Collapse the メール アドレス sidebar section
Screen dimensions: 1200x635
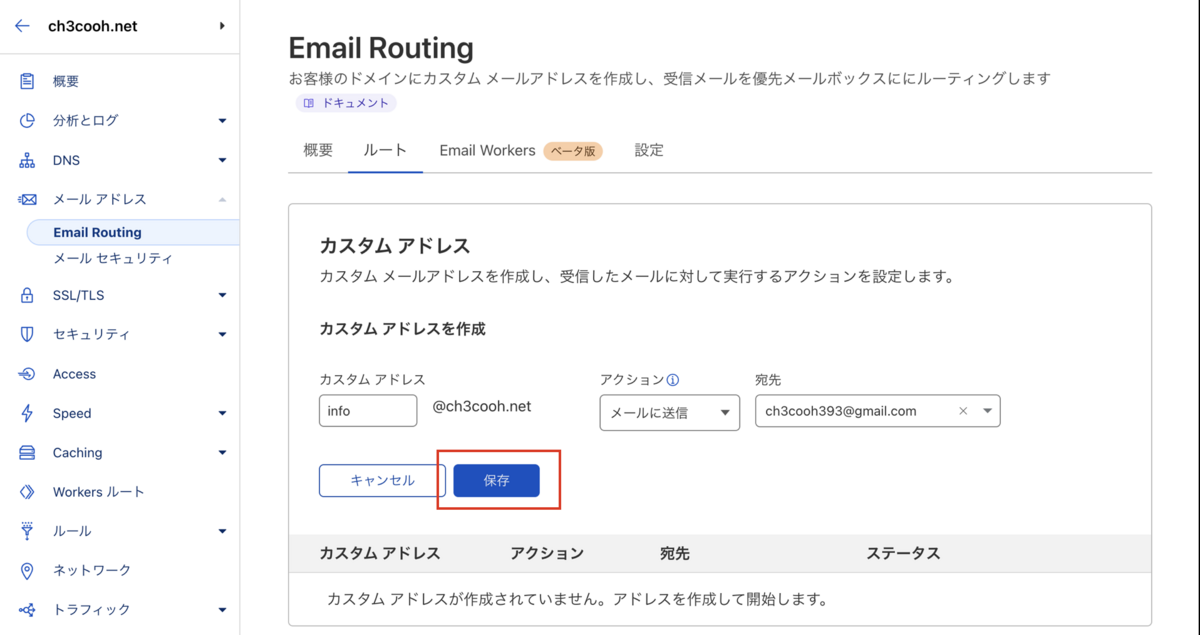222,200
